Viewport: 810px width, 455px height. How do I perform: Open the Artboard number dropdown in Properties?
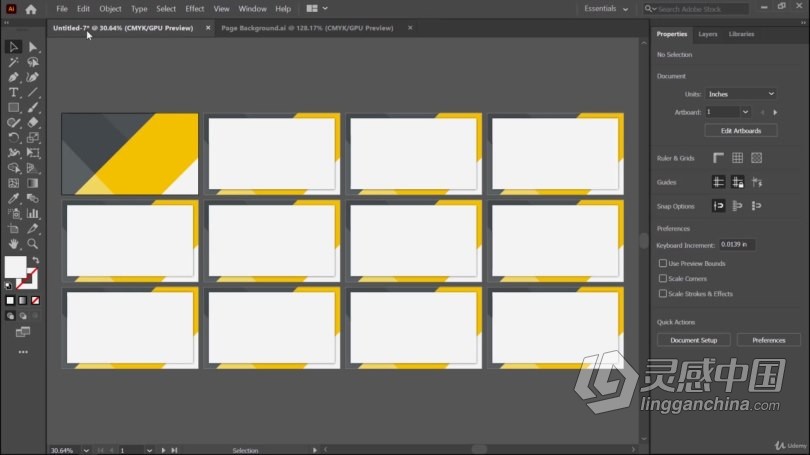[745, 112]
